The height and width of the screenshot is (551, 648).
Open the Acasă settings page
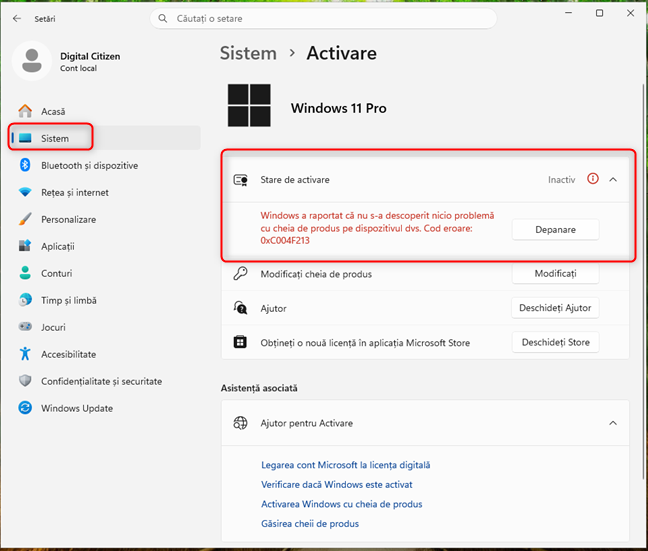point(105,111)
